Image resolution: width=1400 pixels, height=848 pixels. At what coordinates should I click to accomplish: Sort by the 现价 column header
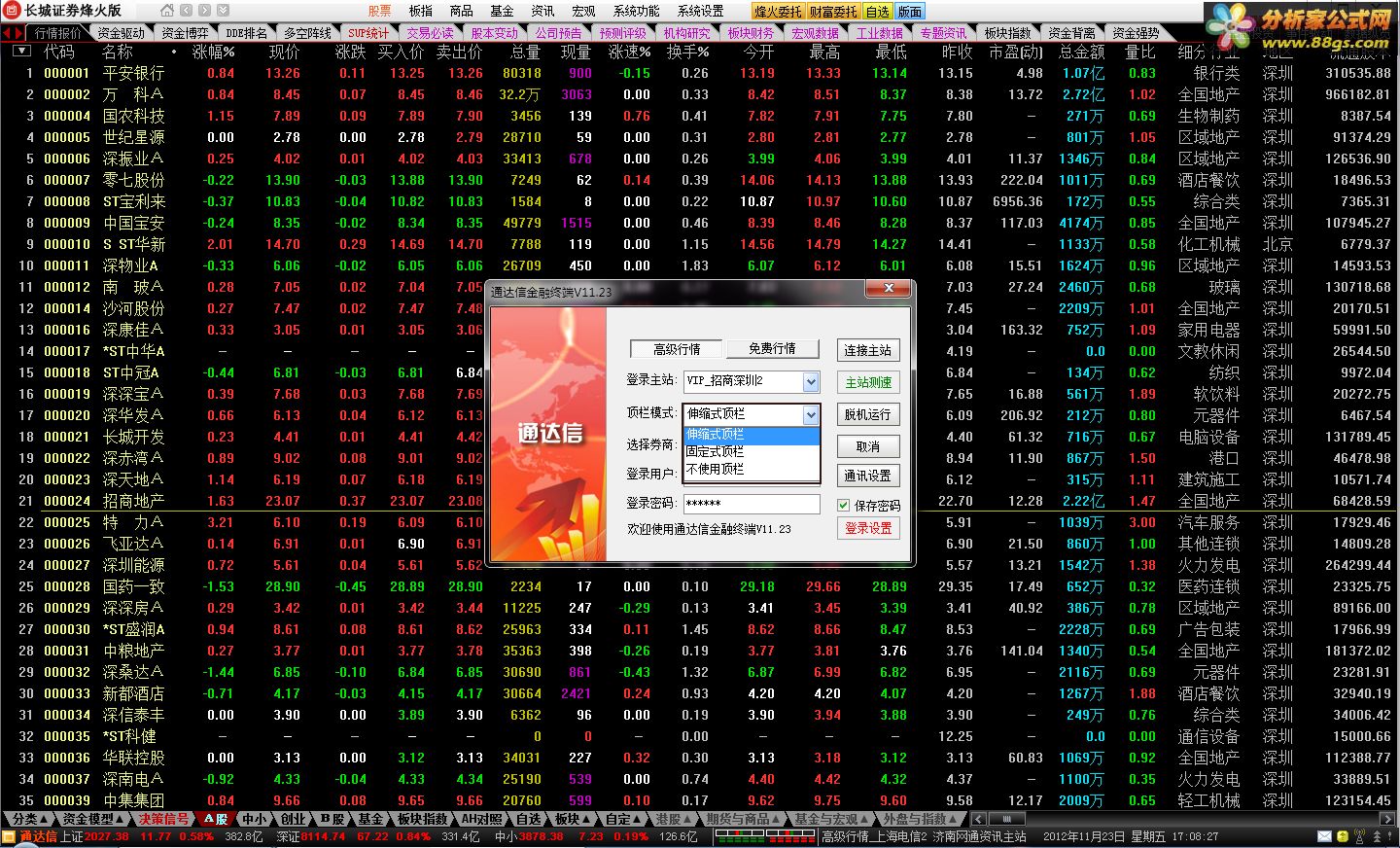coord(284,52)
